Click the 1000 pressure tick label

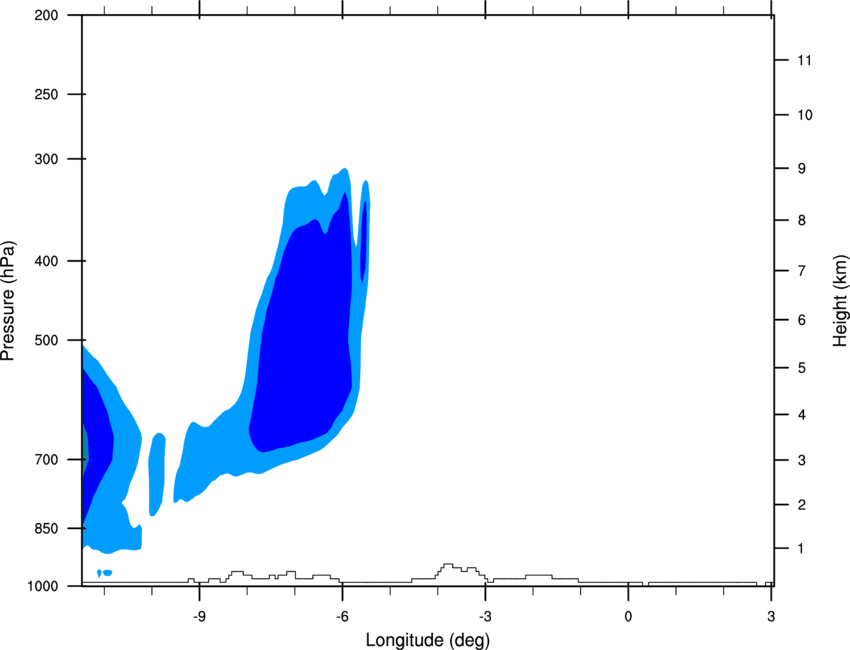point(42,586)
